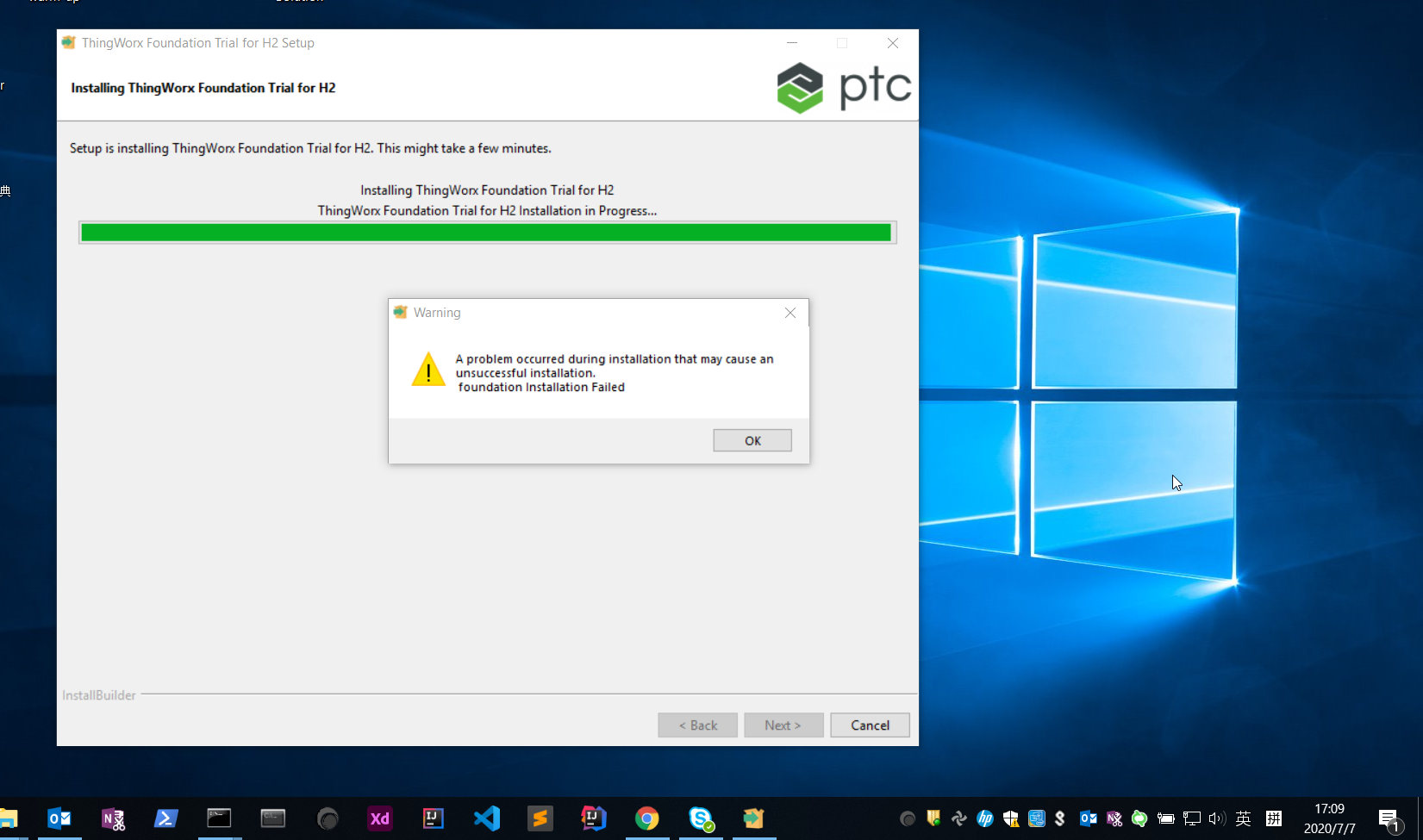Dismiss the warning by clicking OK
The image size is (1423, 840).
pos(752,439)
